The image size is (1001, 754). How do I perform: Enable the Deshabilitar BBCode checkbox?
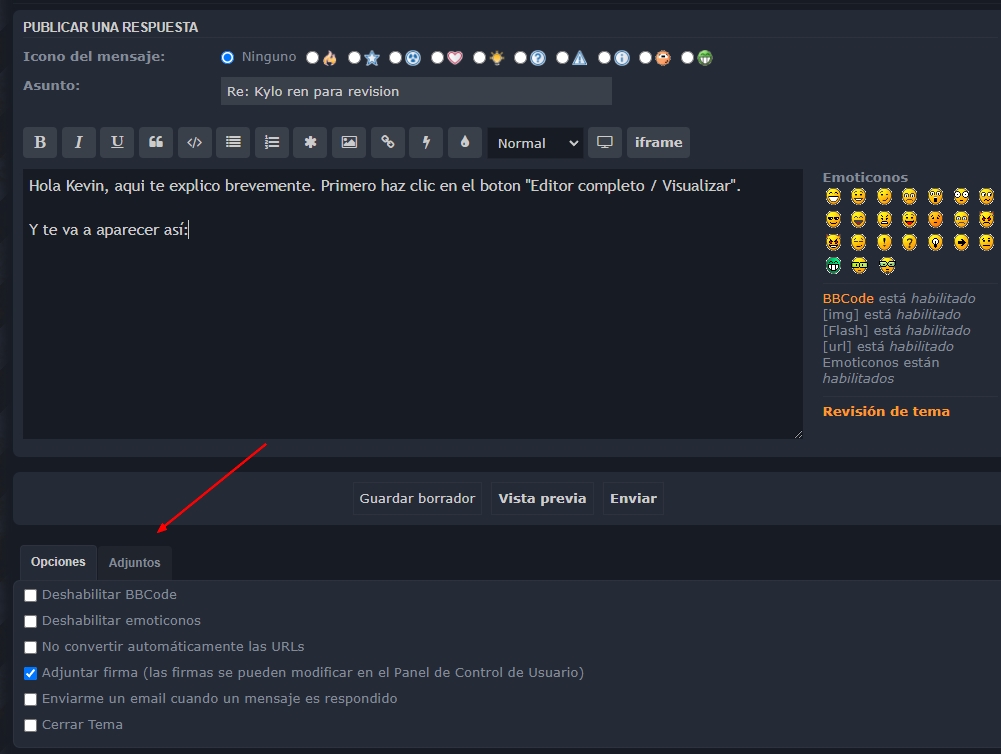(31, 596)
